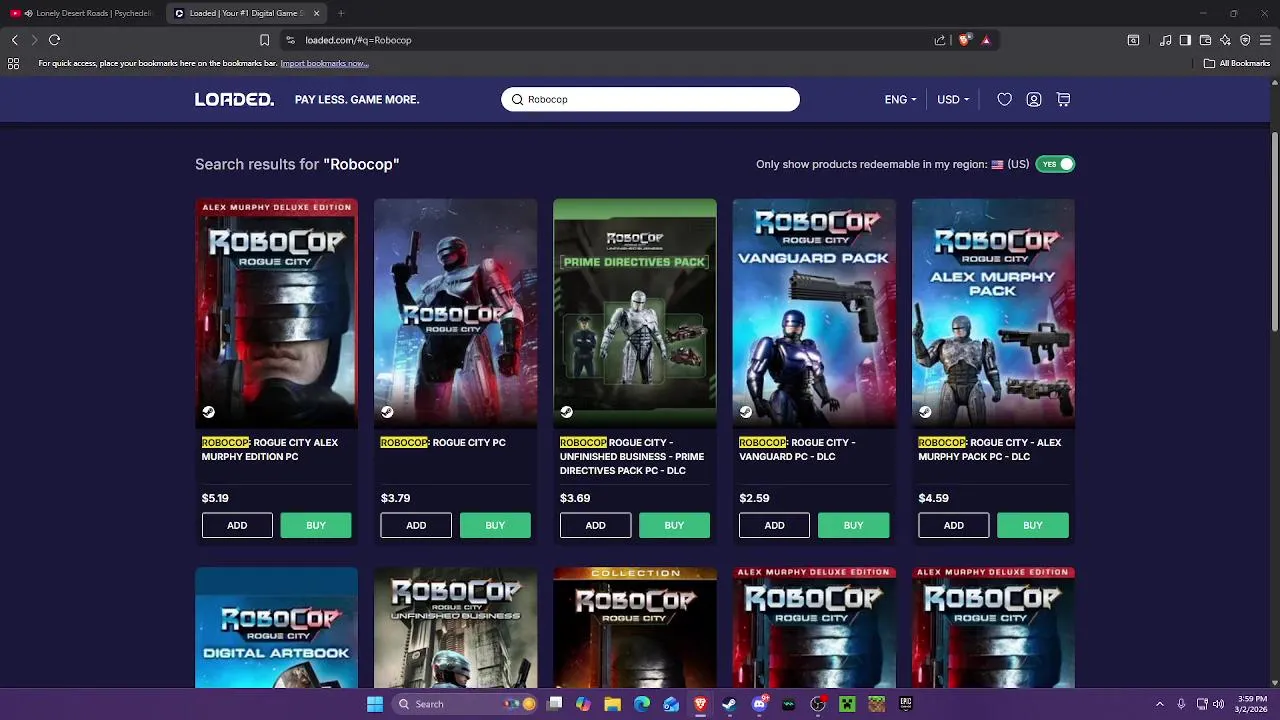The height and width of the screenshot is (720, 1280).
Task: Open Discord from the taskbar
Action: pos(759,704)
